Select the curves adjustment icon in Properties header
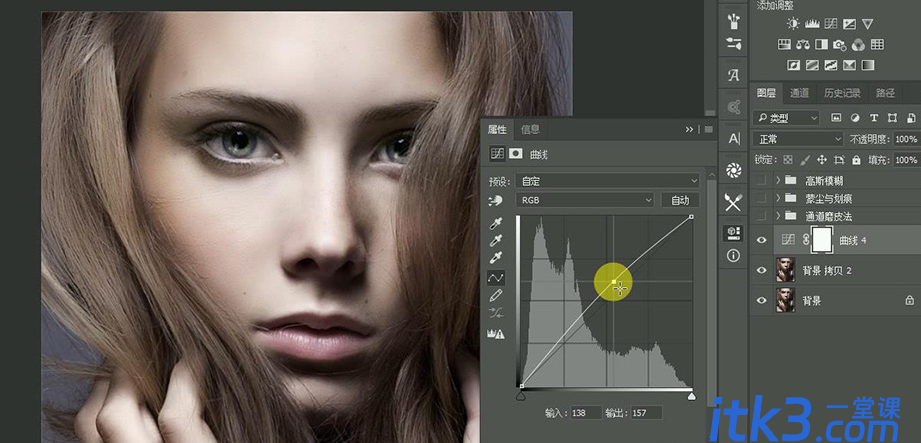Viewport: 921px width, 443px height. click(x=498, y=153)
